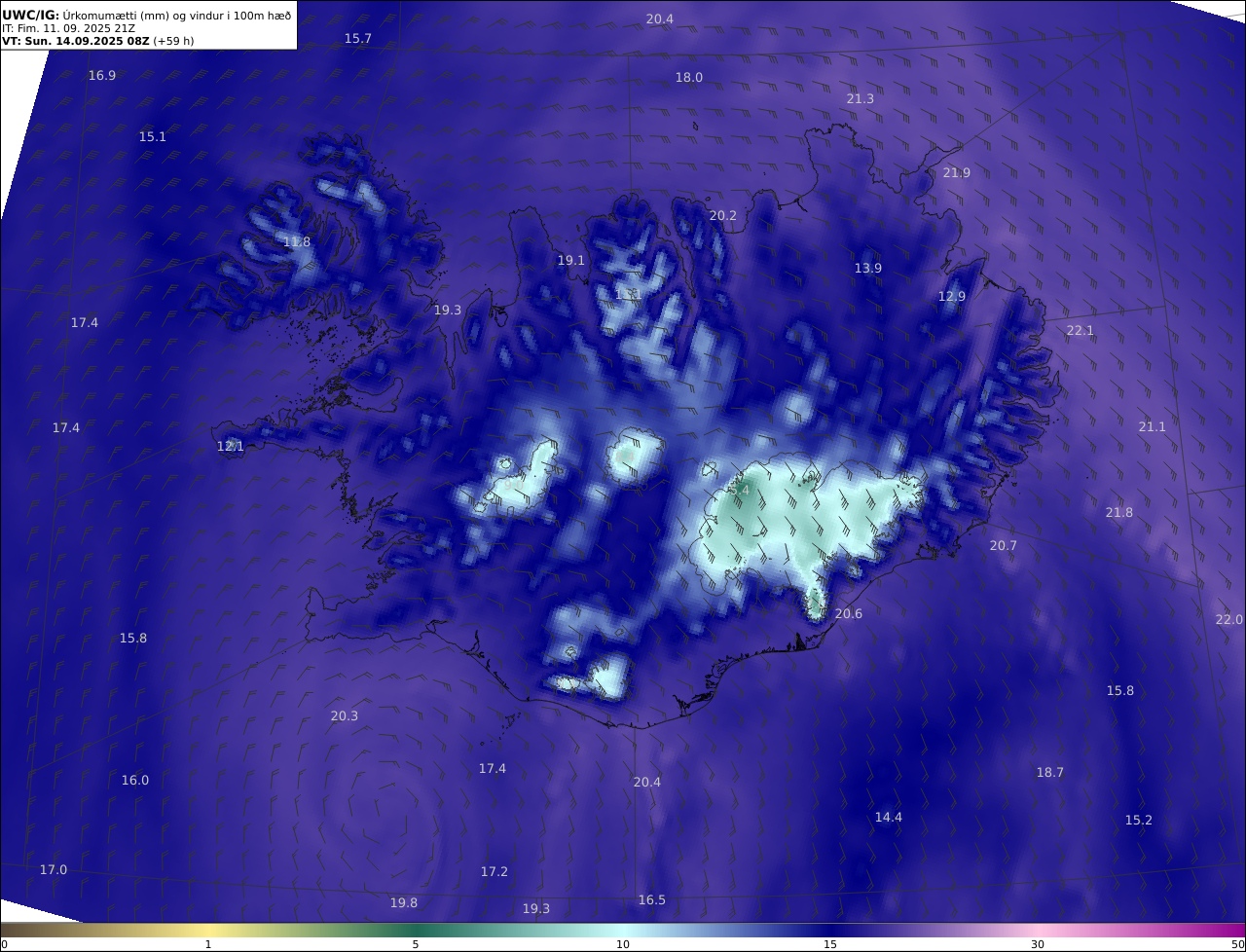Click the map value 21.1
Viewport: 1246px width, 952px height.
[1153, 426]
